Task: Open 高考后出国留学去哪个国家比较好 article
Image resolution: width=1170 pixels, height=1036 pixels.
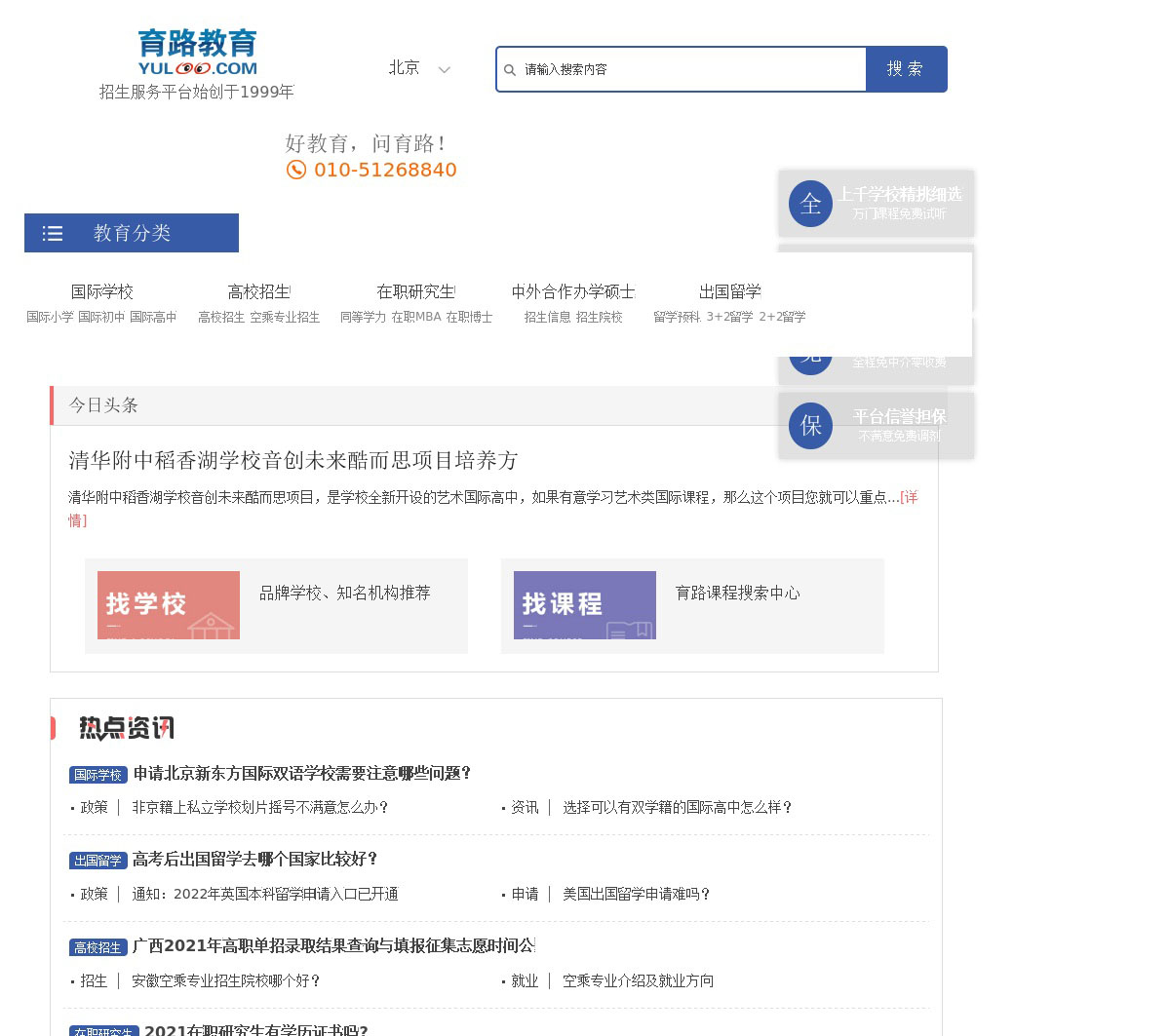Action: (x=255, y=859)
